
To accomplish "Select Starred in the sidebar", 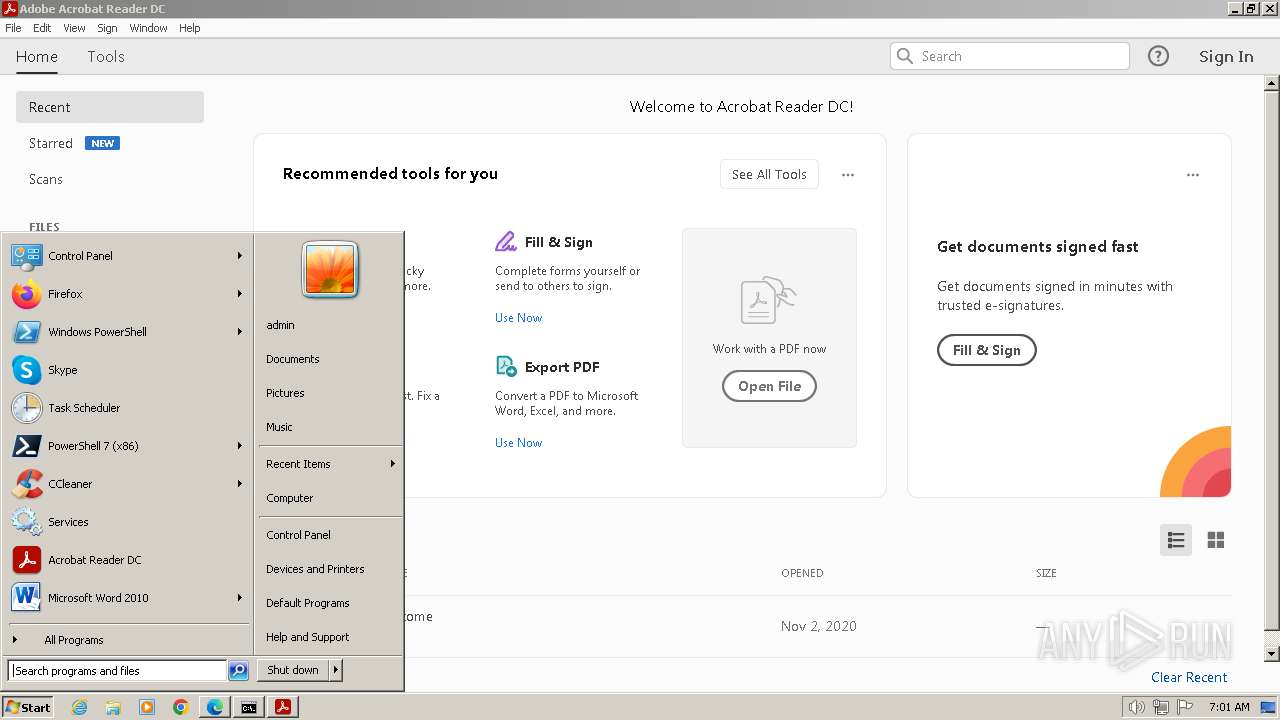I will [x=51, y=143].
